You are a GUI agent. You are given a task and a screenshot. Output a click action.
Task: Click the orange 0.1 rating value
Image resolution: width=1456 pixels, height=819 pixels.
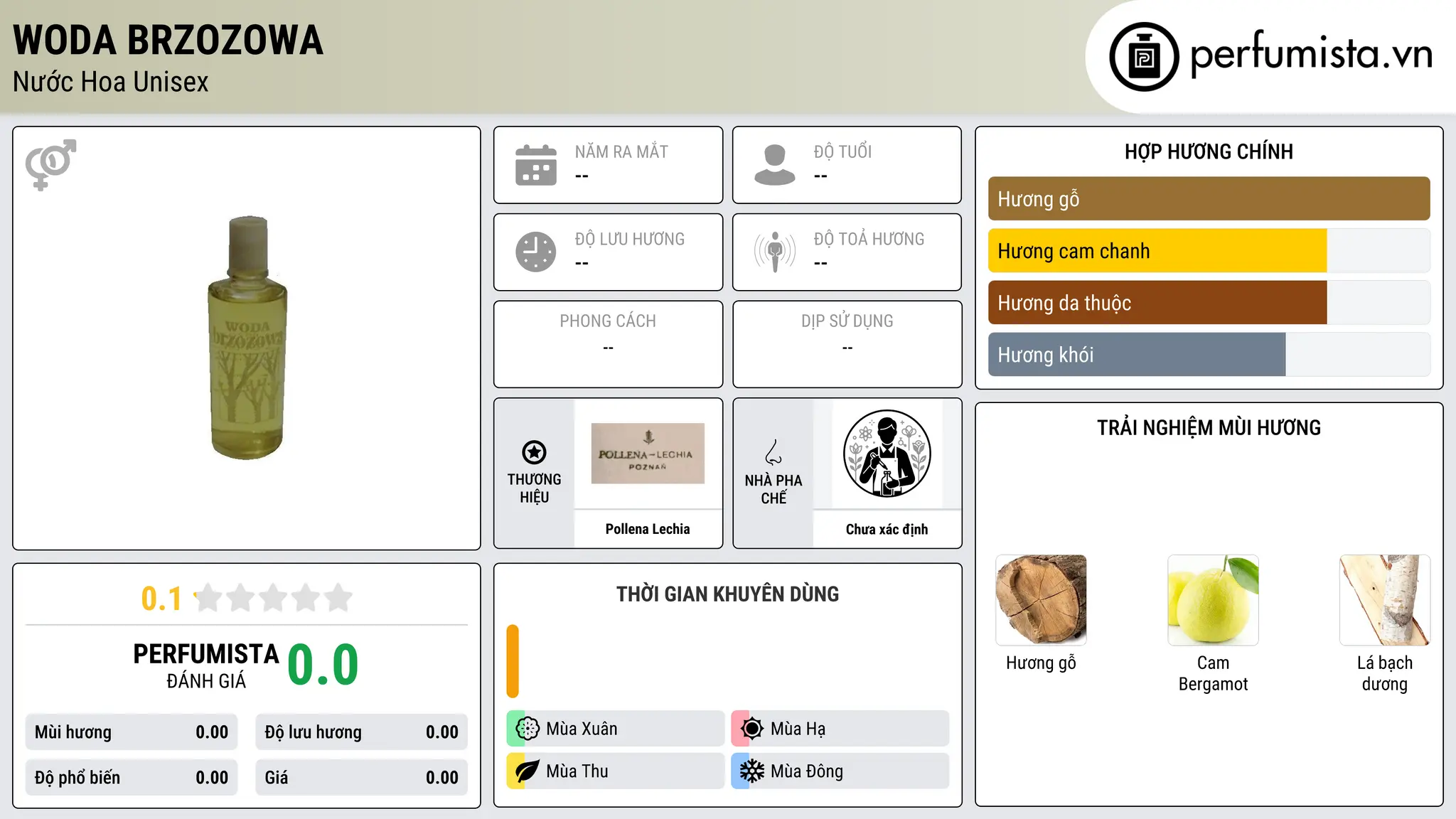[x=161, y=599]
